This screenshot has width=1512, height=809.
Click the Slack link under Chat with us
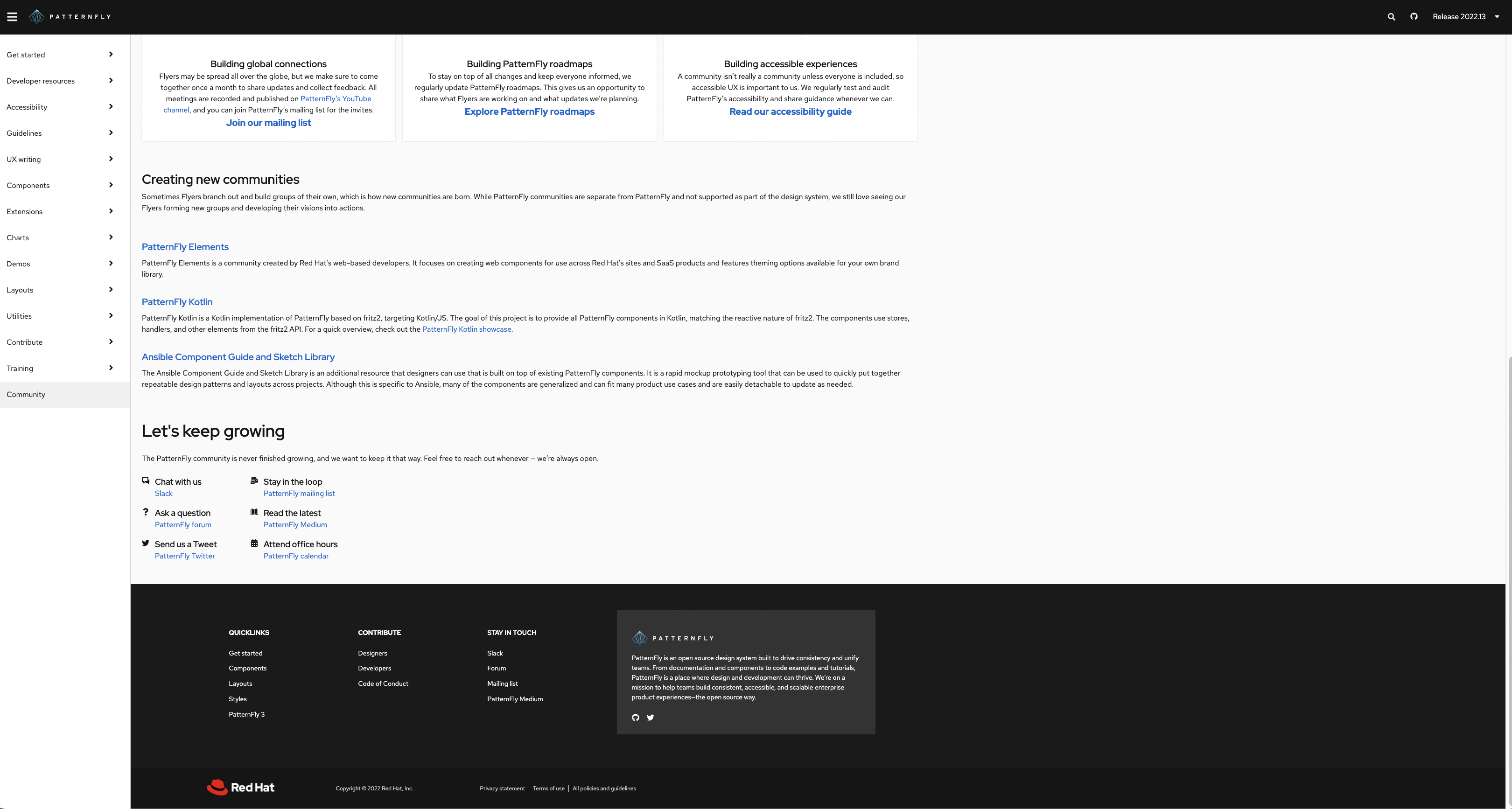coord(163,494)
